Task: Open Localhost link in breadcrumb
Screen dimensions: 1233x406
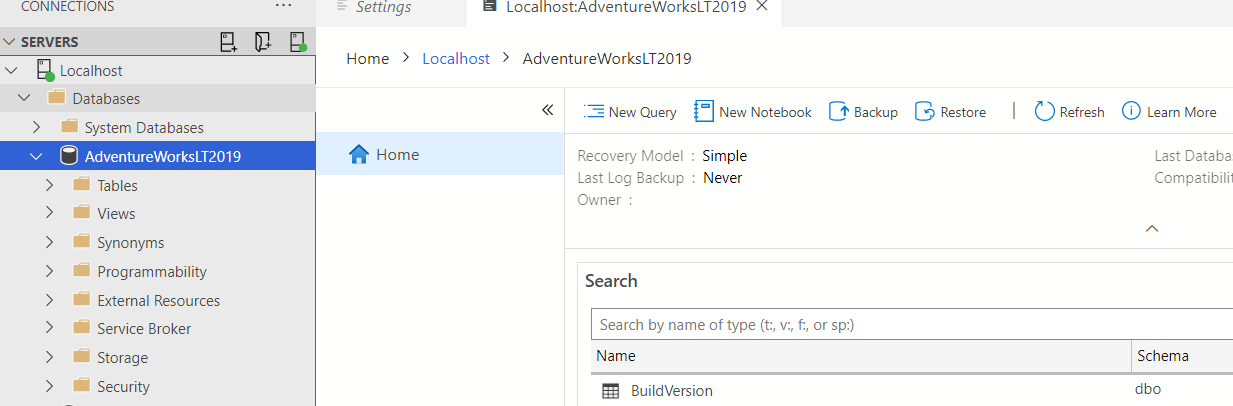Action: coord(456,58)
